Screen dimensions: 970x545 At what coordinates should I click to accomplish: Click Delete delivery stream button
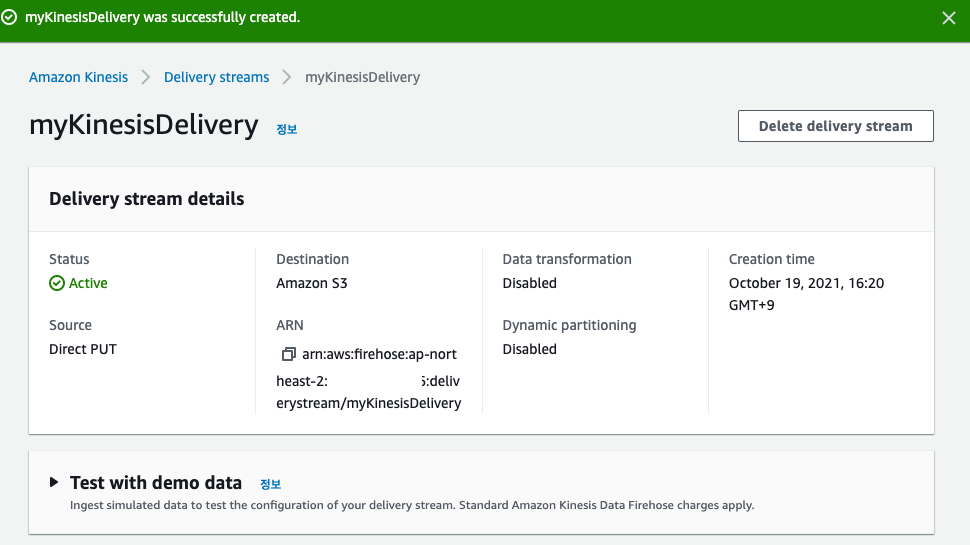click(x=836, y=126)
